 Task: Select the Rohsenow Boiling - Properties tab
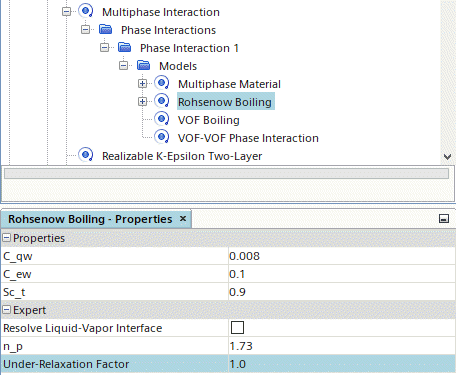(90, 219)
